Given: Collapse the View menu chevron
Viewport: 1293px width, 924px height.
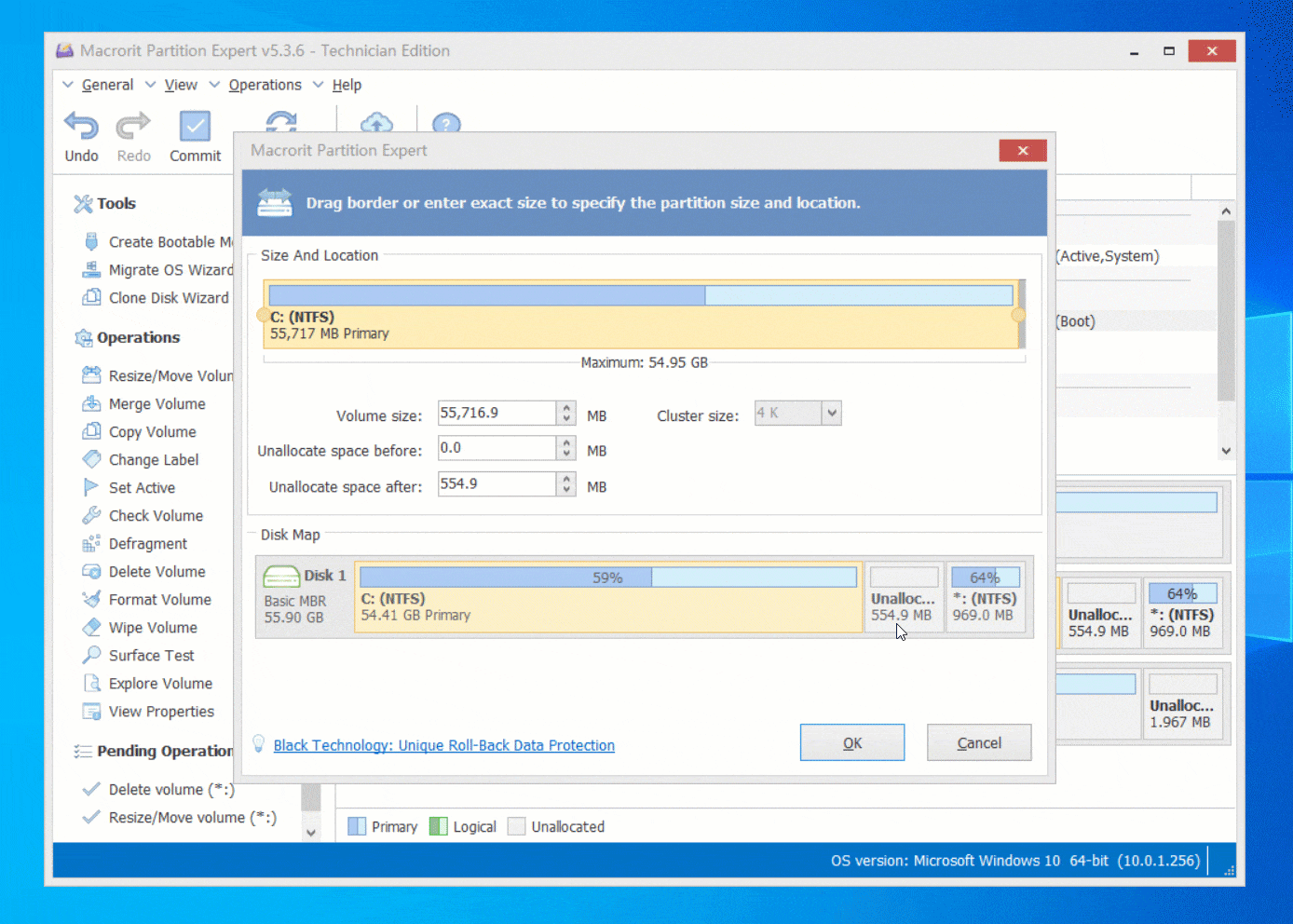Looking at the screenshot, I should pos(151,85).
